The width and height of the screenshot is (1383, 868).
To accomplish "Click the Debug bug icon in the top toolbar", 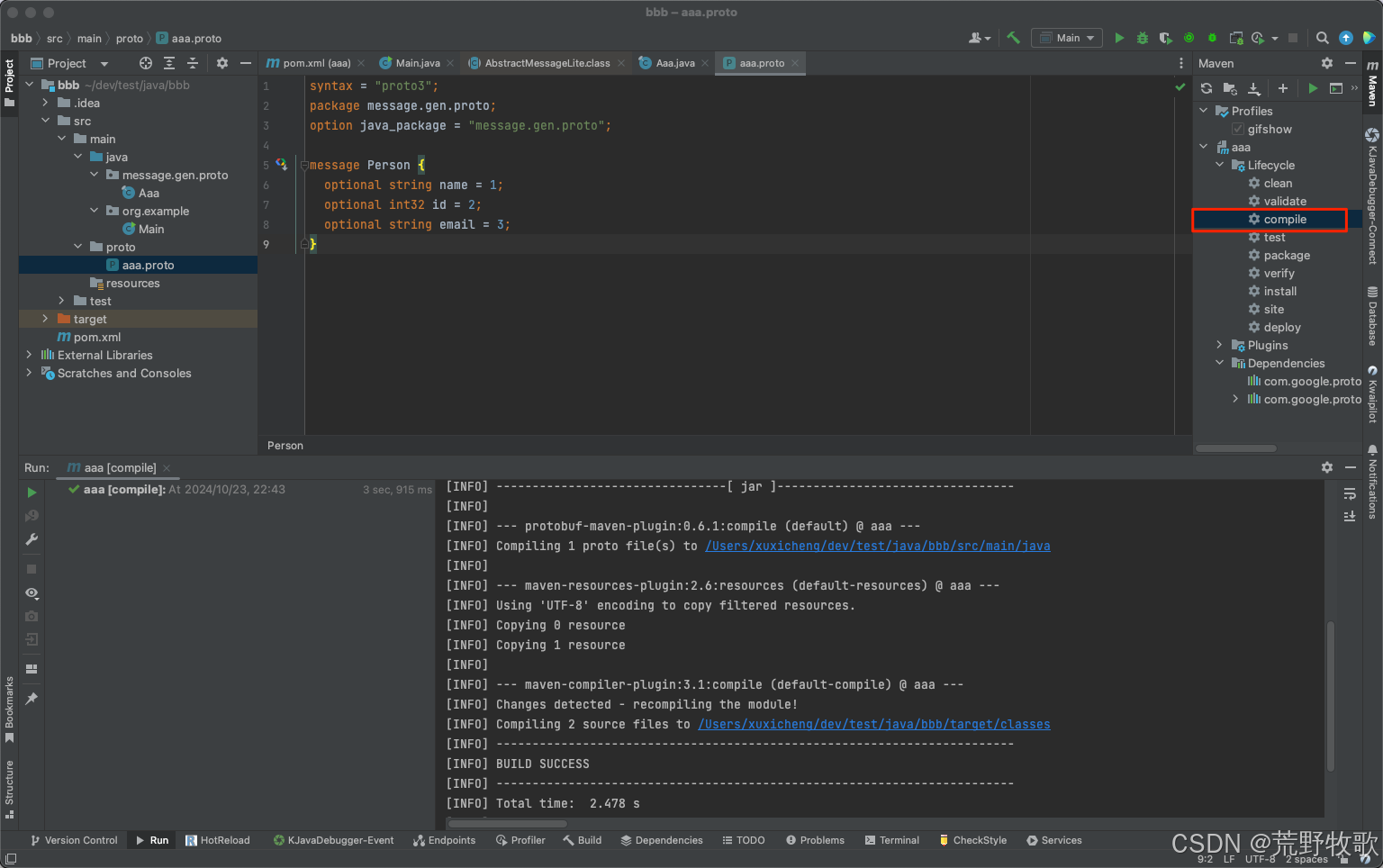I will [1143, 38].
